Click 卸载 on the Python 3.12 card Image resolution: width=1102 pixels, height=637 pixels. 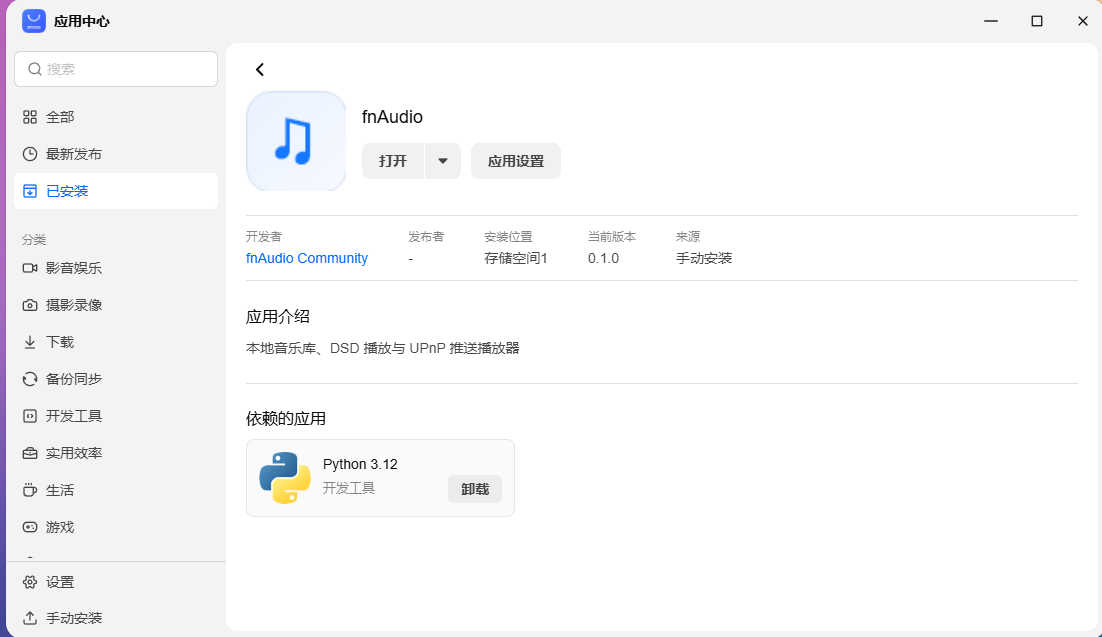tap(475, 489)
